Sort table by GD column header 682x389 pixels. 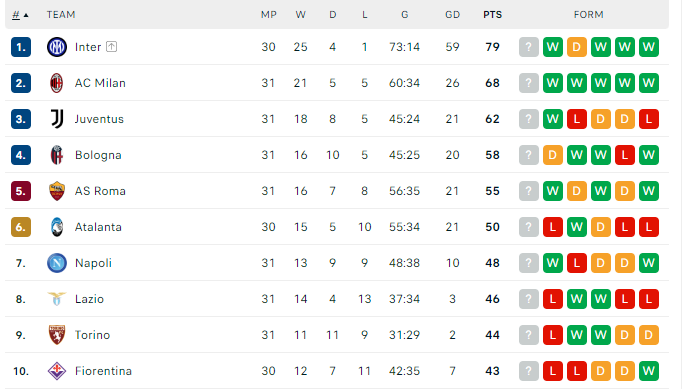click(x=452, y=15)
